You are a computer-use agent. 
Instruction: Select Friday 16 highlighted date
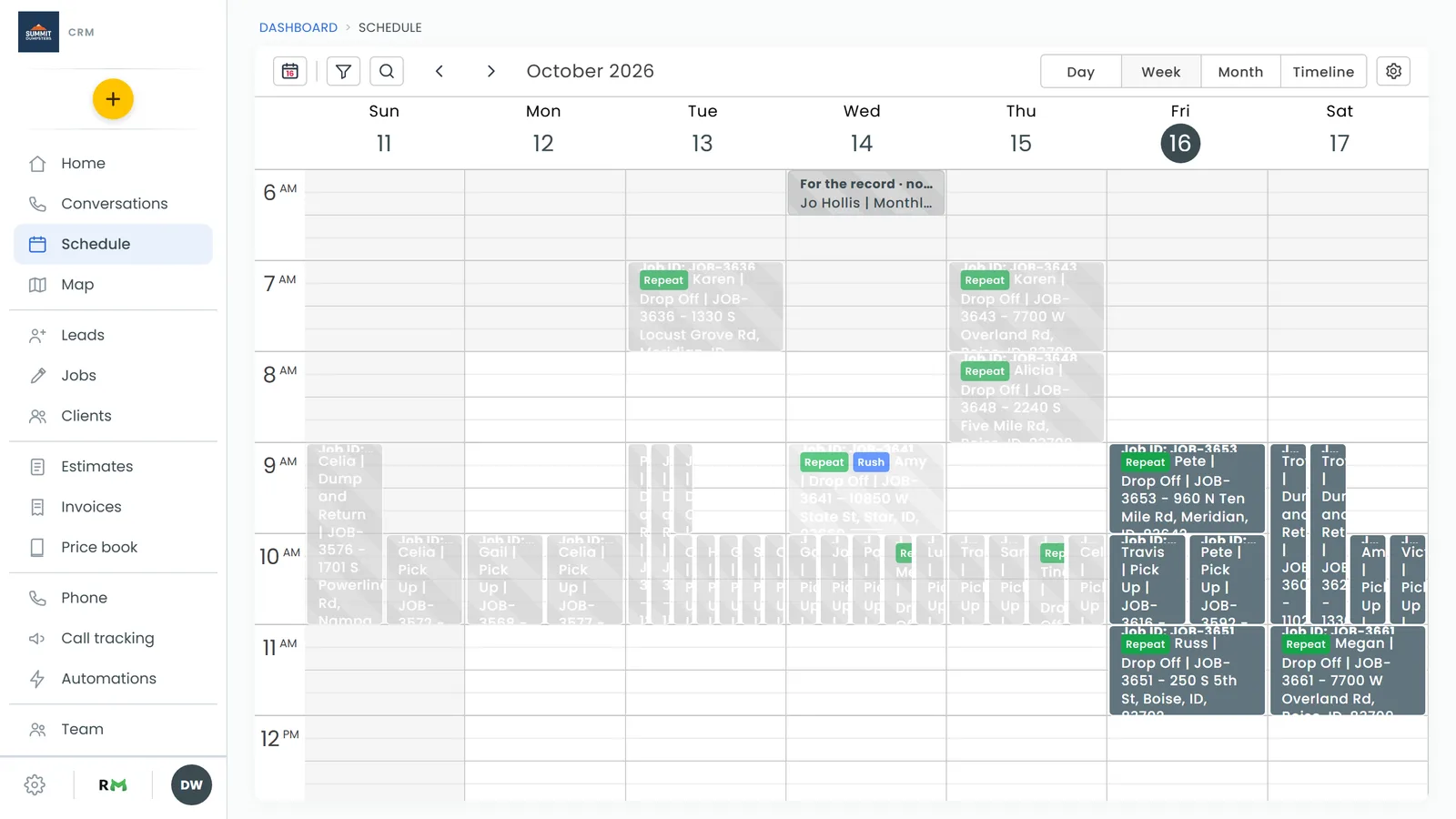point(1180,144)
